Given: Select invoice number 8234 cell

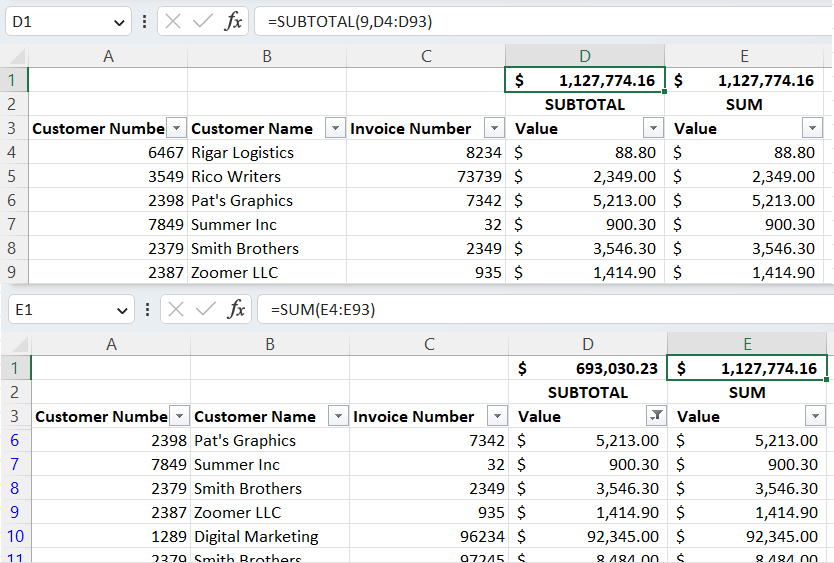Looking at the screenshot, I should click(426, 152).
